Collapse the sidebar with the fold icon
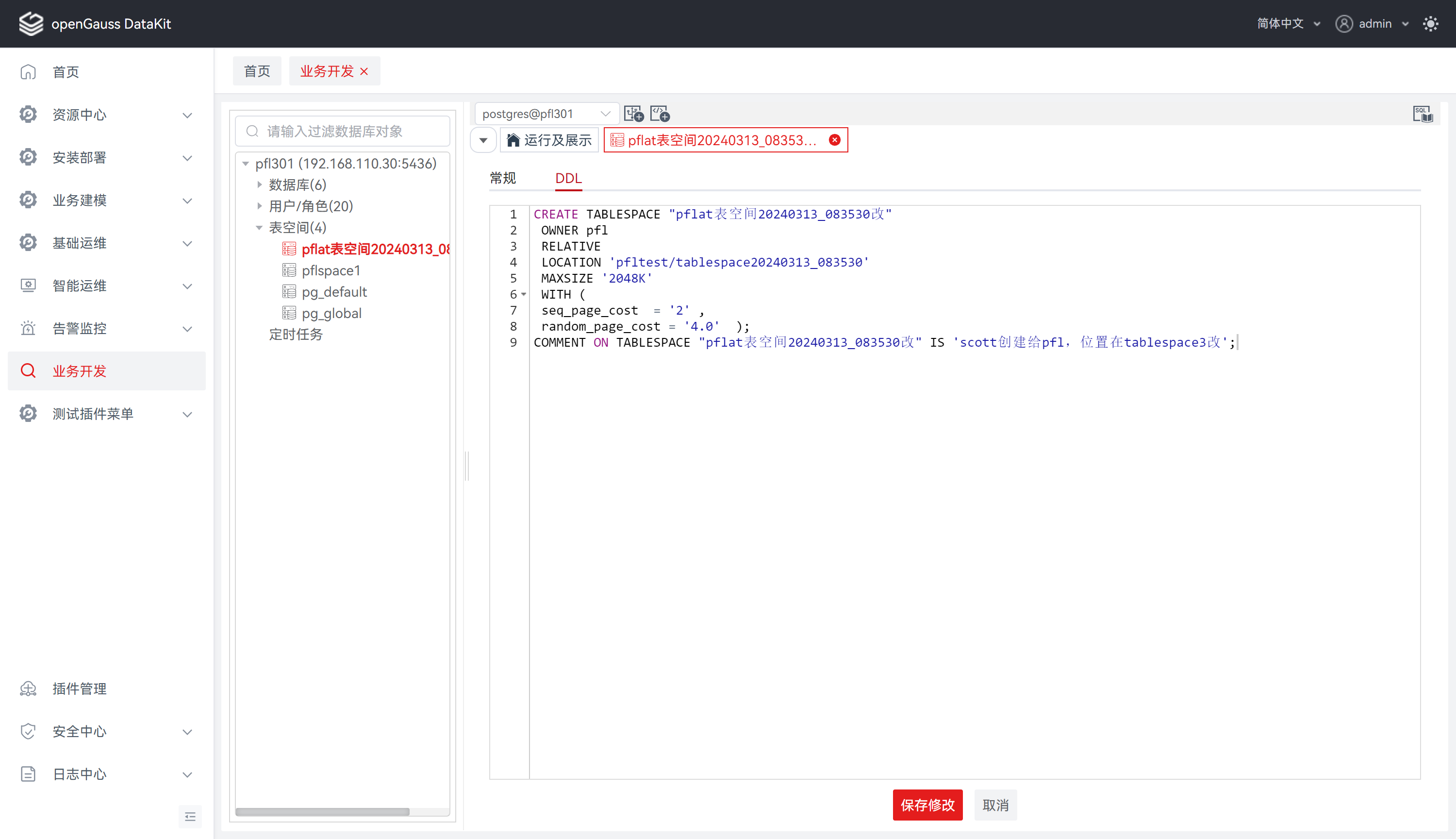 [x=190, y=817]
